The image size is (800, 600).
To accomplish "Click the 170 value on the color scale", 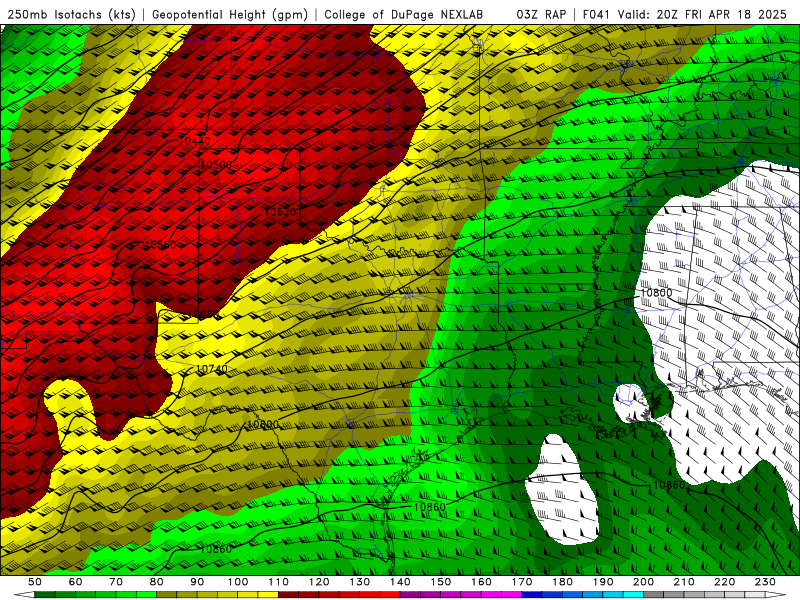I will tap(522, 582).
